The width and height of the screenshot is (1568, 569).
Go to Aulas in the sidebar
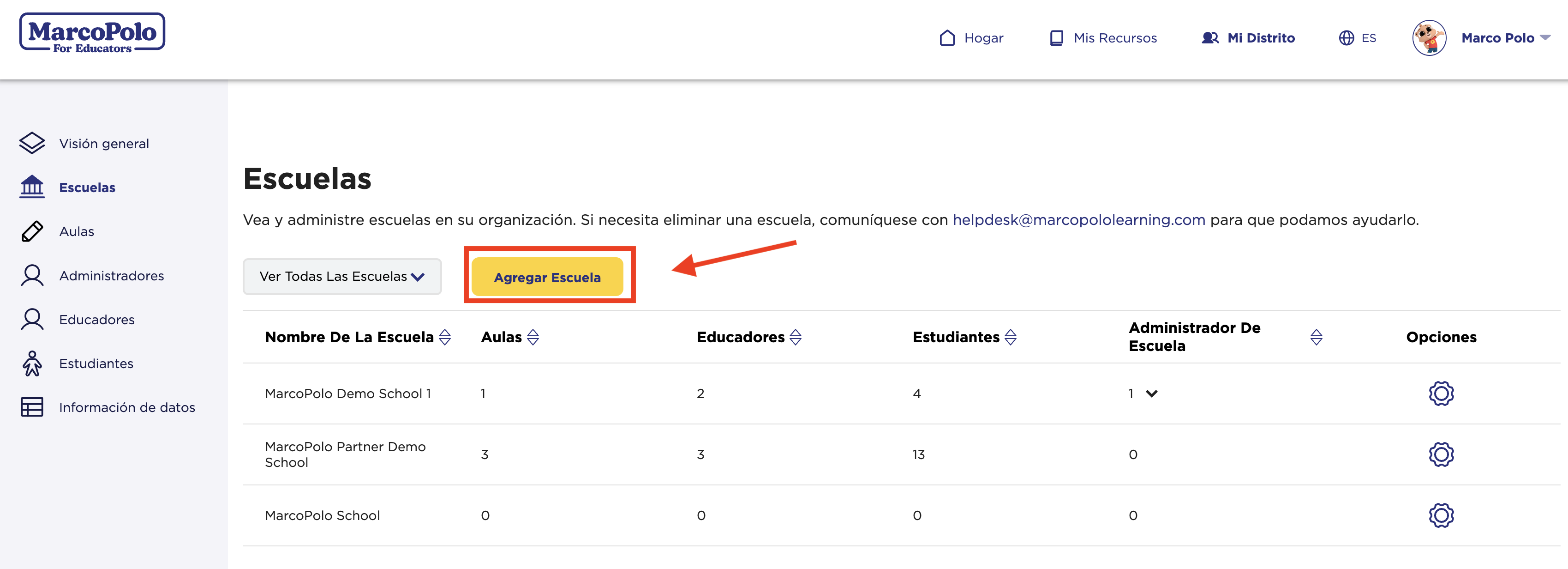77,231
